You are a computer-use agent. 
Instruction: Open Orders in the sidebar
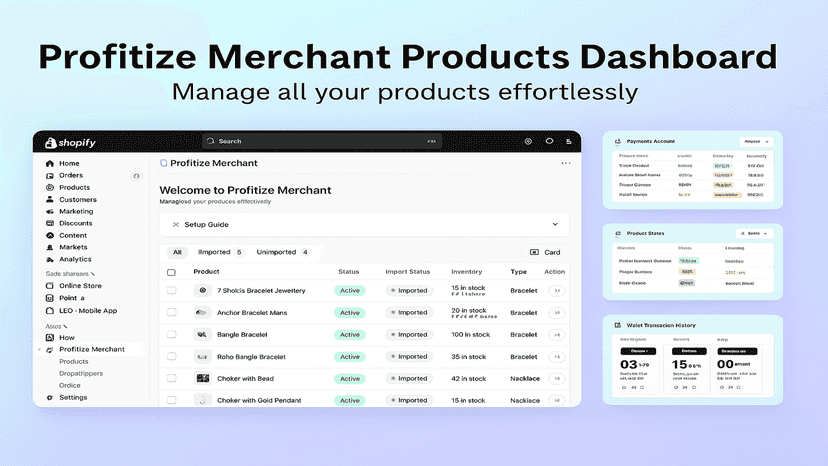[x=71, y=175]
